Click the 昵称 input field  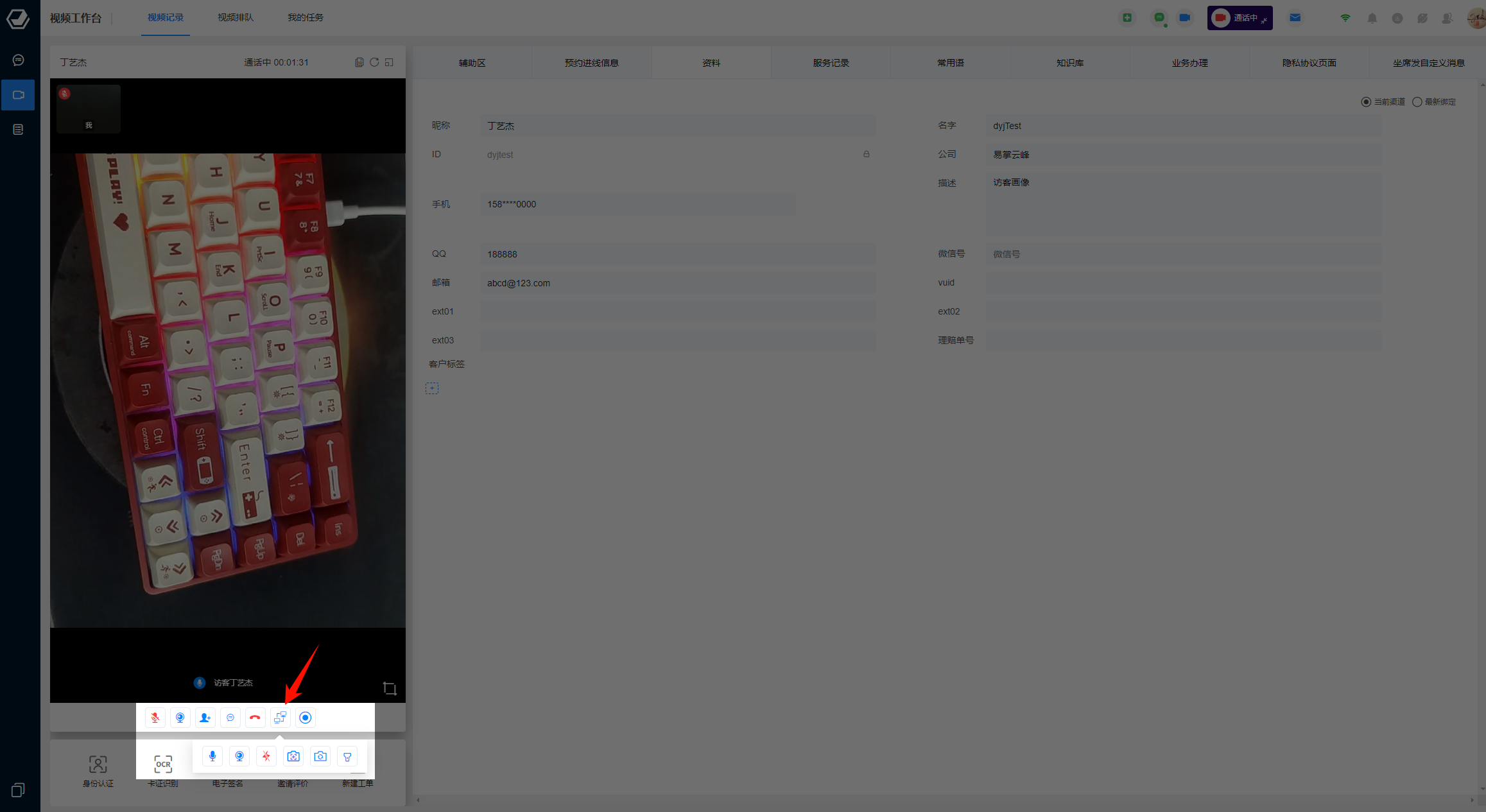[x=678, y=126]
